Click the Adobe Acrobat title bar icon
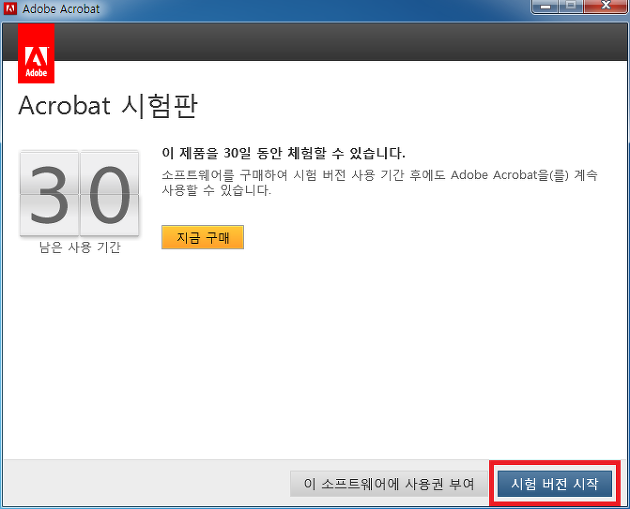Image resolution: width=630 pixels, height=509 pixels. tap(10, 8)
